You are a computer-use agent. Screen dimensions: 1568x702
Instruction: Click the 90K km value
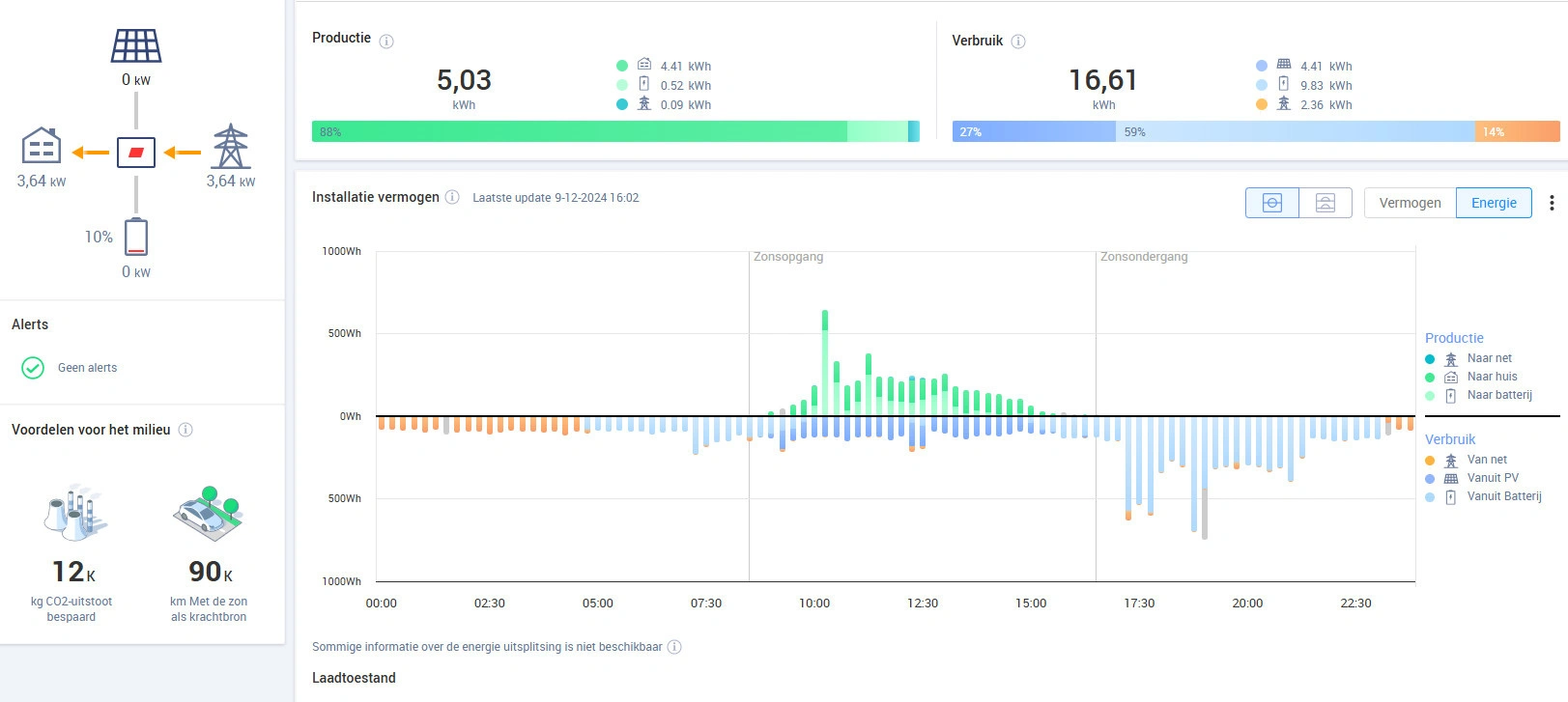pos(211,572)
